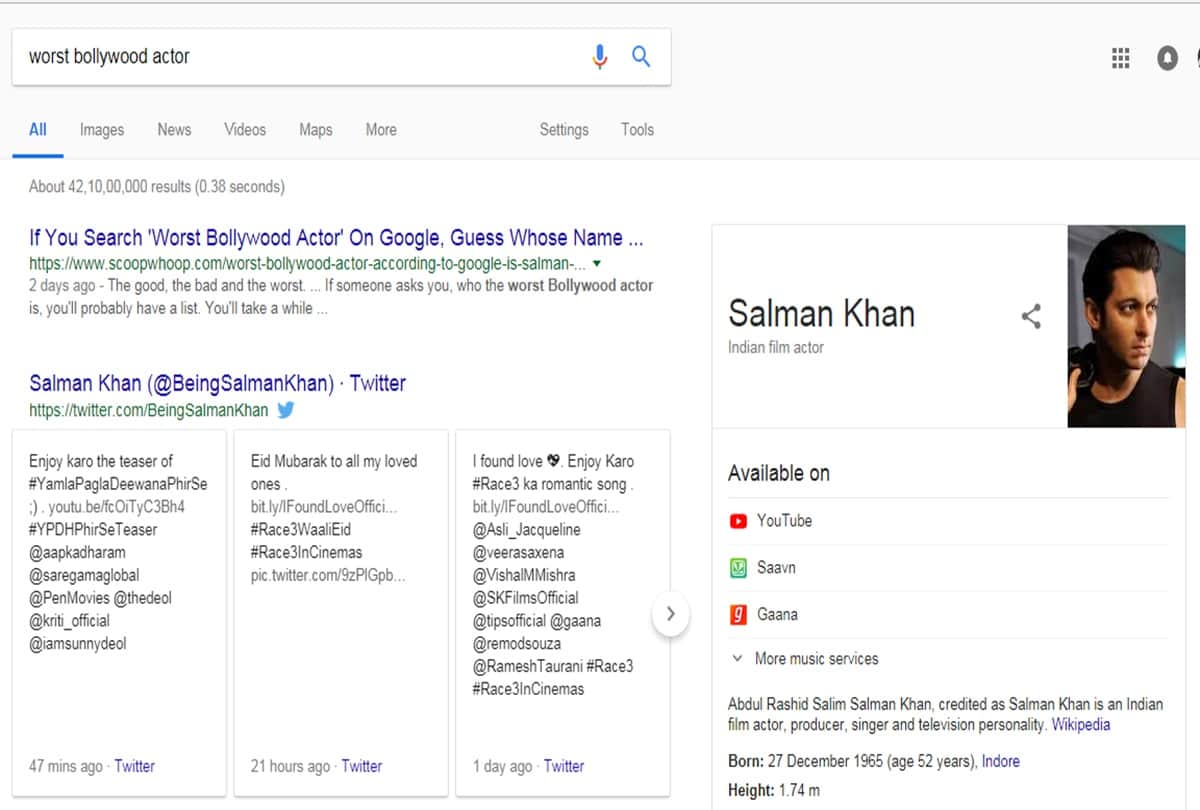Show next tweets with carousel arrow
Screen dimensions: 1200x810
pyautogui.click(x=670, y=614)
